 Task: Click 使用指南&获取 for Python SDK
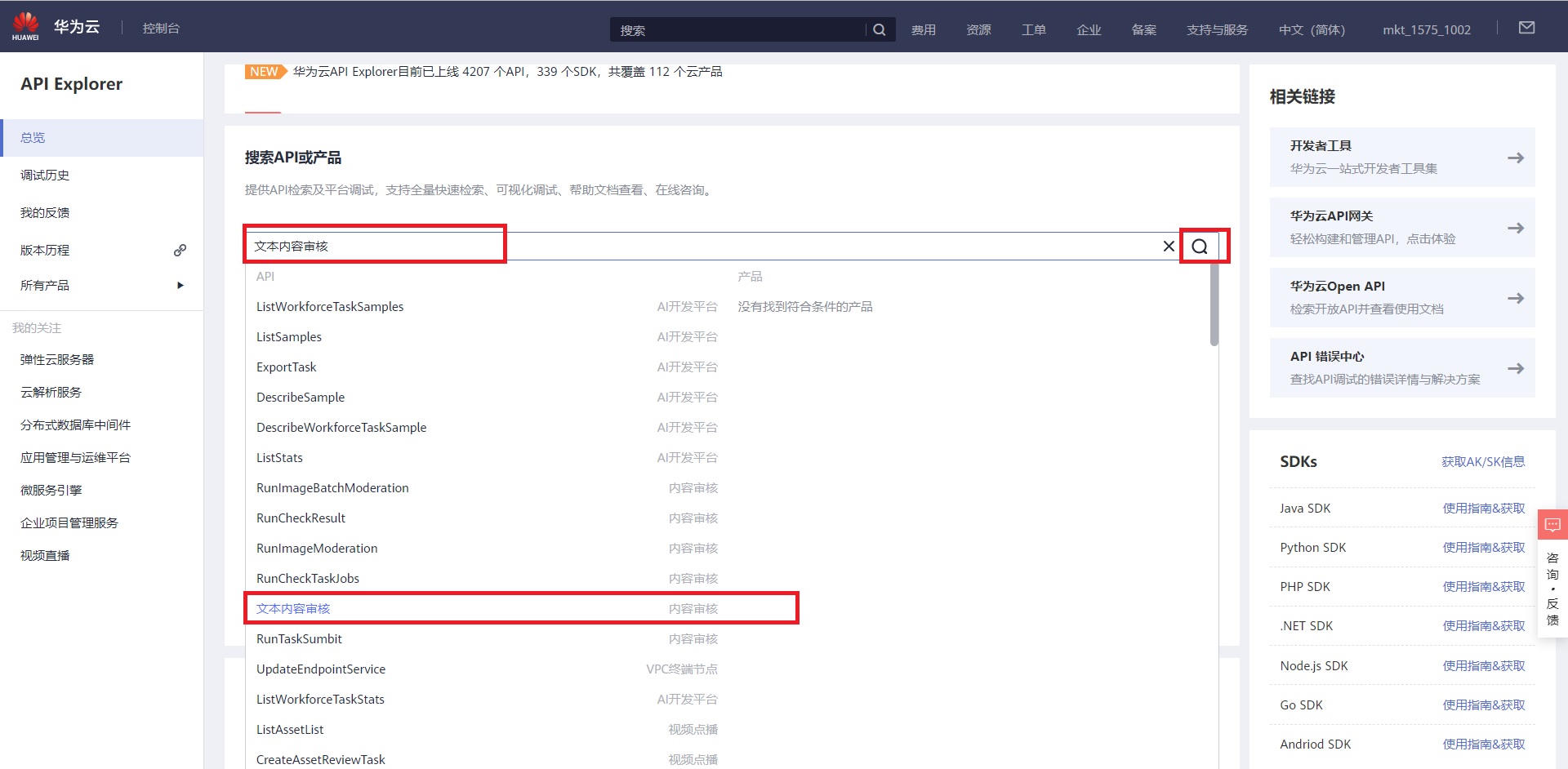1484,547
